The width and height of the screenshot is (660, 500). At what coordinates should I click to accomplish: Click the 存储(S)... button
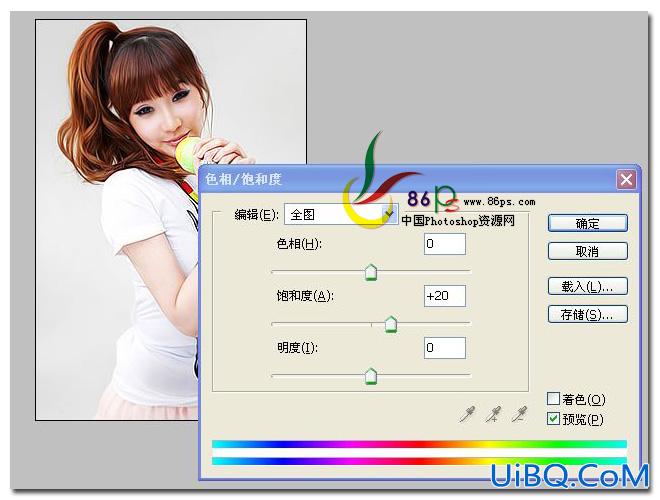(x=588, y=314)
